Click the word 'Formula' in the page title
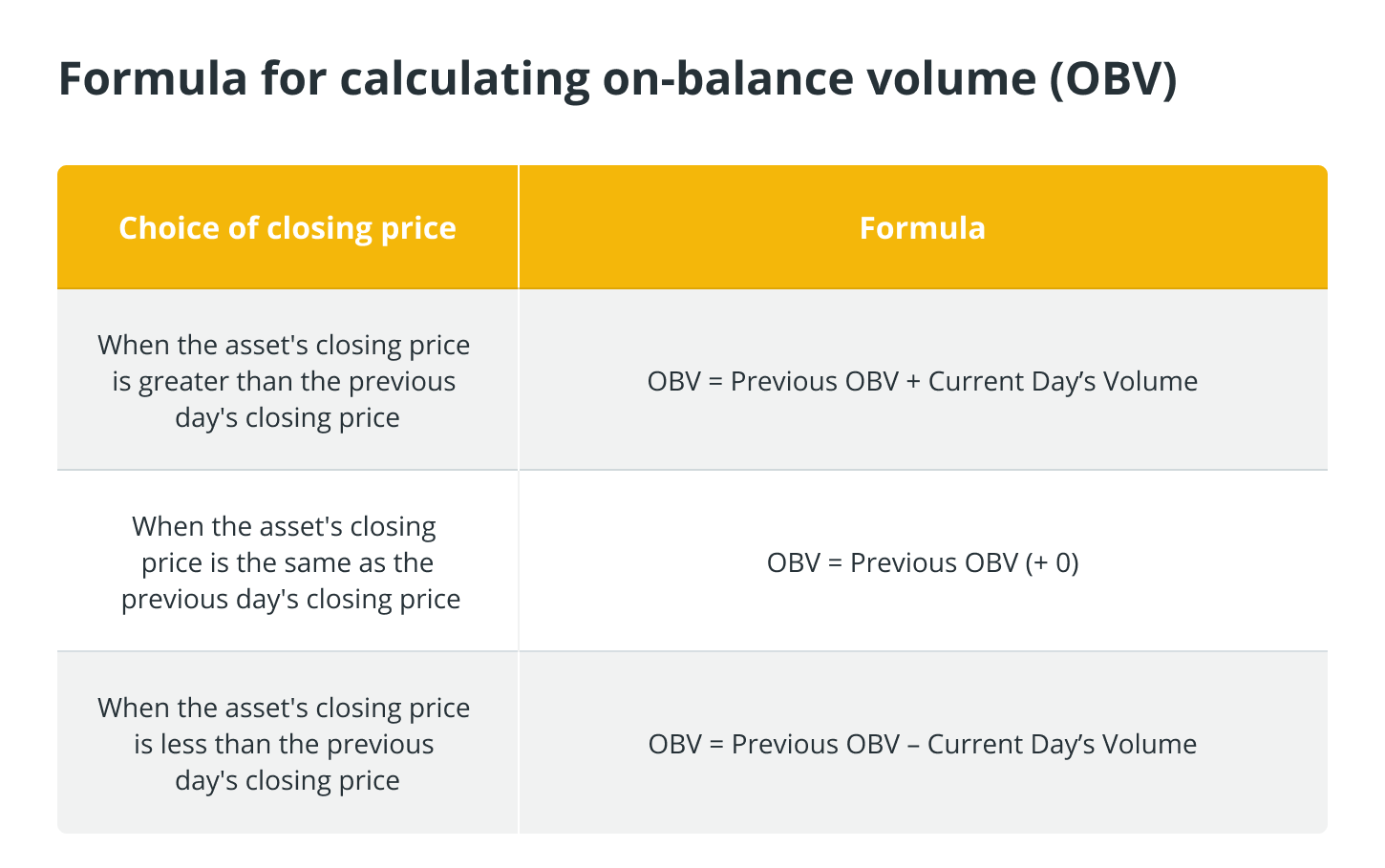 click(x=153, y=78)
